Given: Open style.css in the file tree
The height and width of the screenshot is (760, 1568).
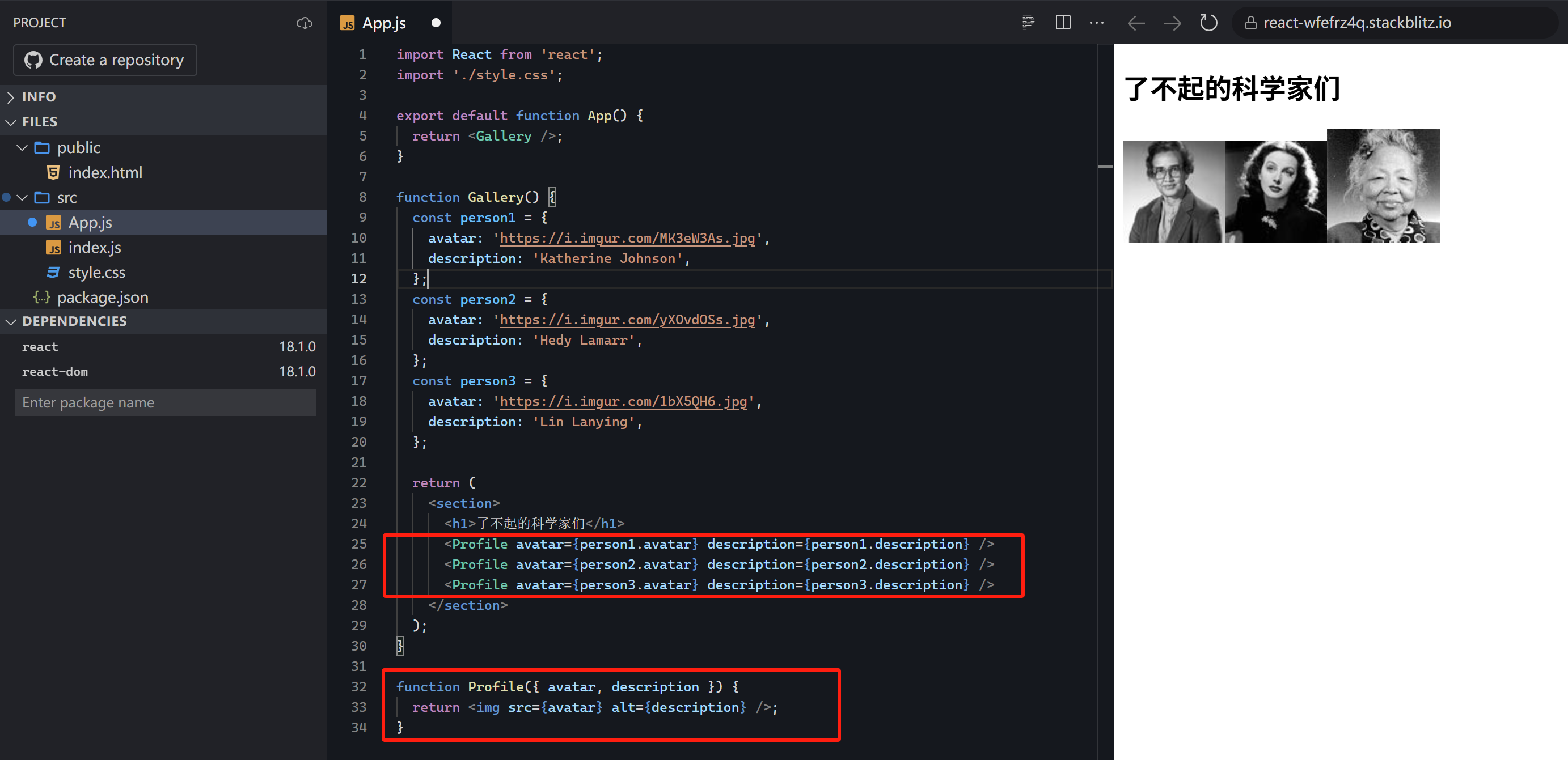Looking at the screenshot, I should [x=96, y=273].
